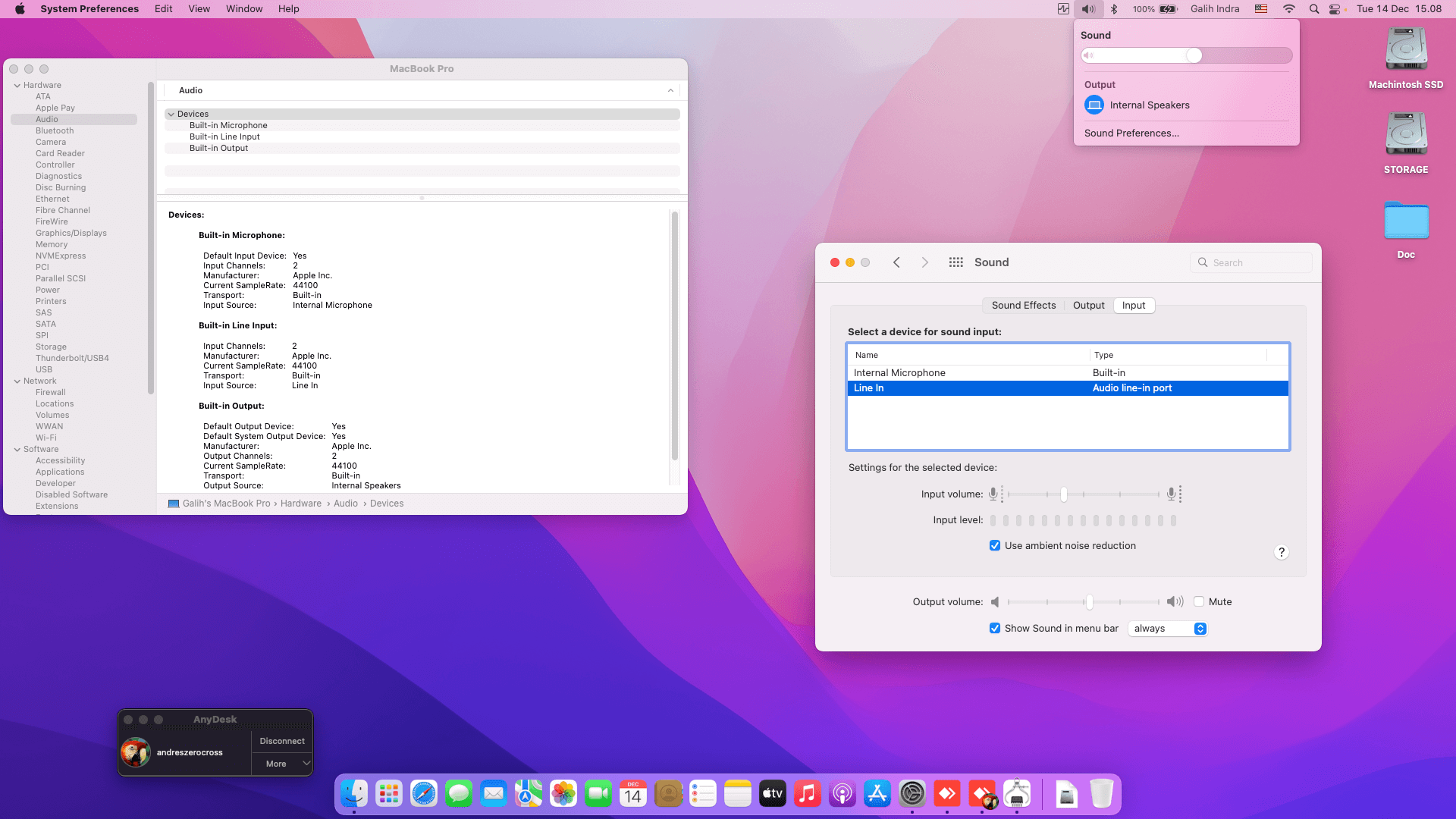
Task: Open Contacts app in the Dock
Action: [668, 793]
